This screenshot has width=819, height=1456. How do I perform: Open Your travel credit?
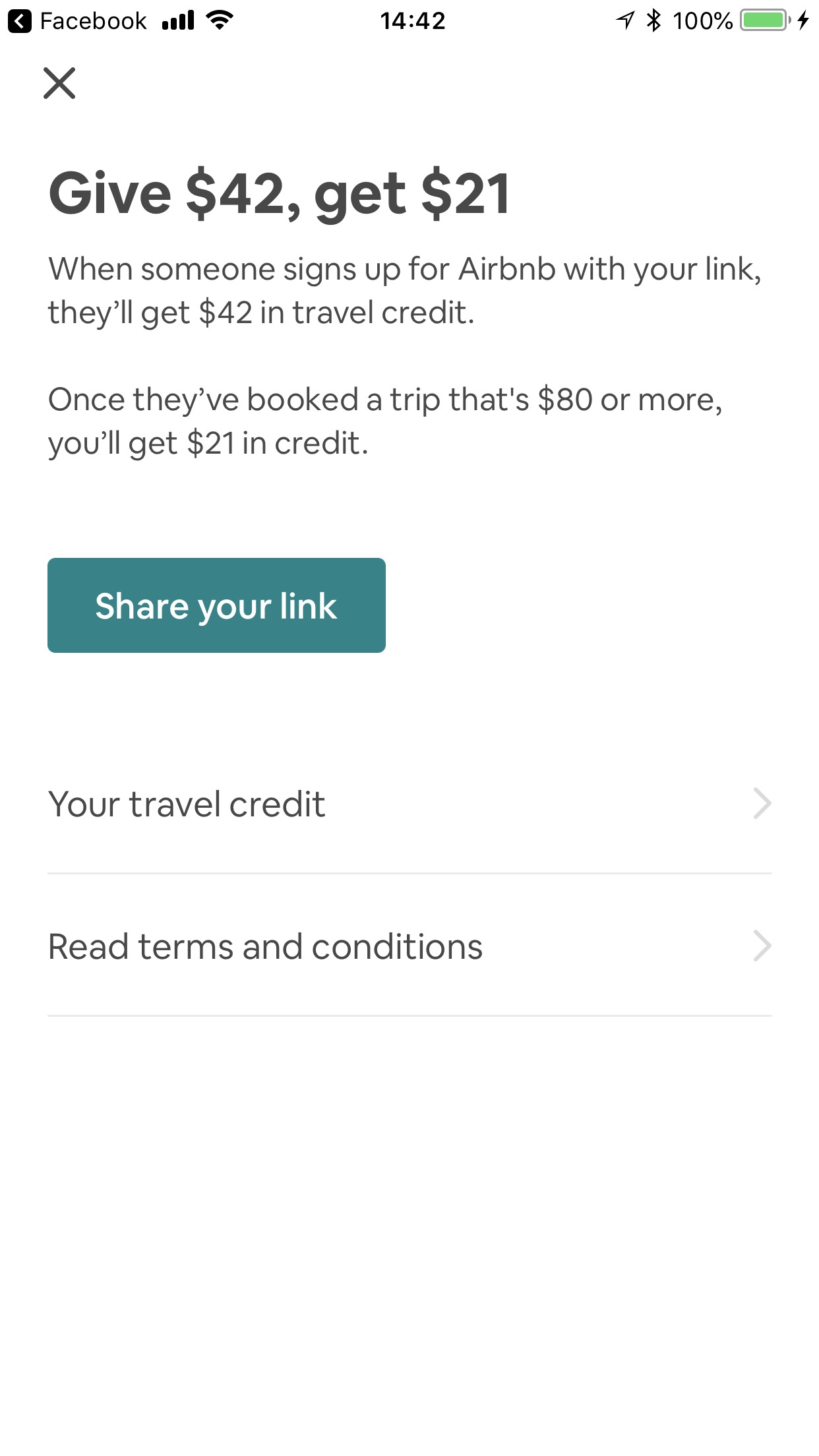tap(187, 804)
